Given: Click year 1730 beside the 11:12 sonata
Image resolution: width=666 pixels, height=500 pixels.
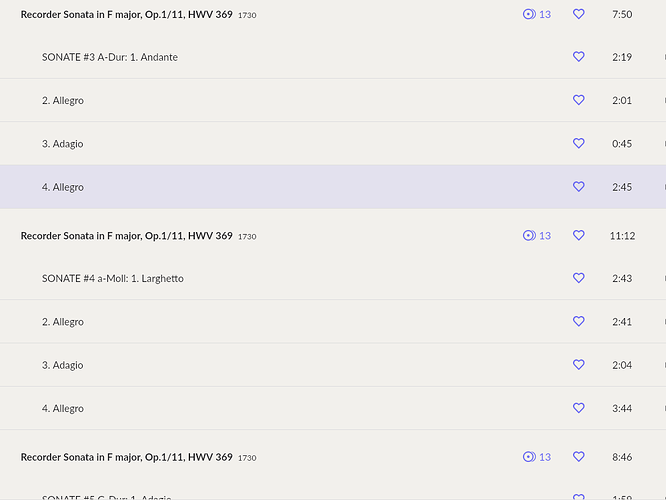Looking at the screenshot, I should pyautogui.click(x=247, y=237).
